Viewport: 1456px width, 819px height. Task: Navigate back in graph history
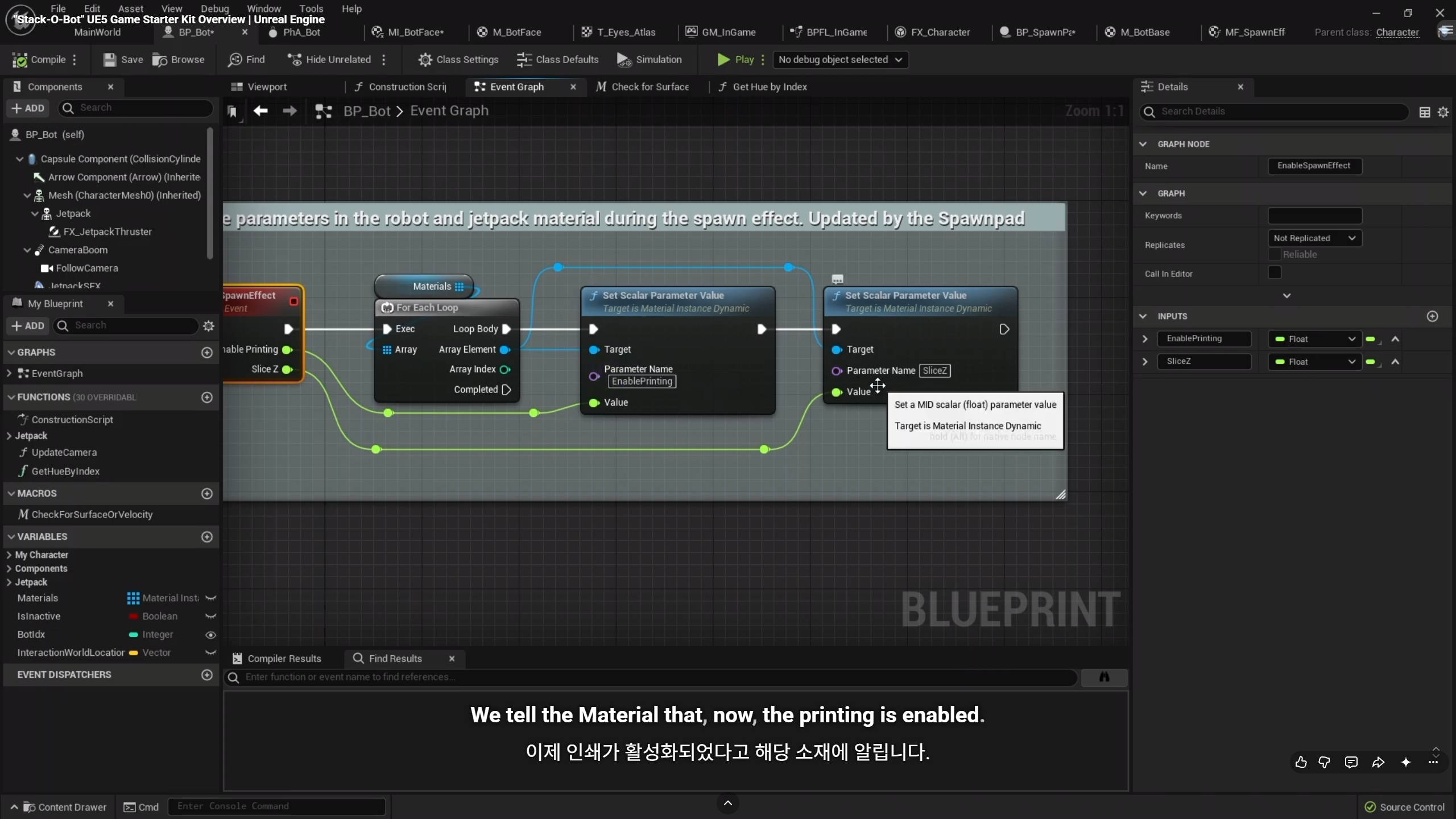[260, 111]
